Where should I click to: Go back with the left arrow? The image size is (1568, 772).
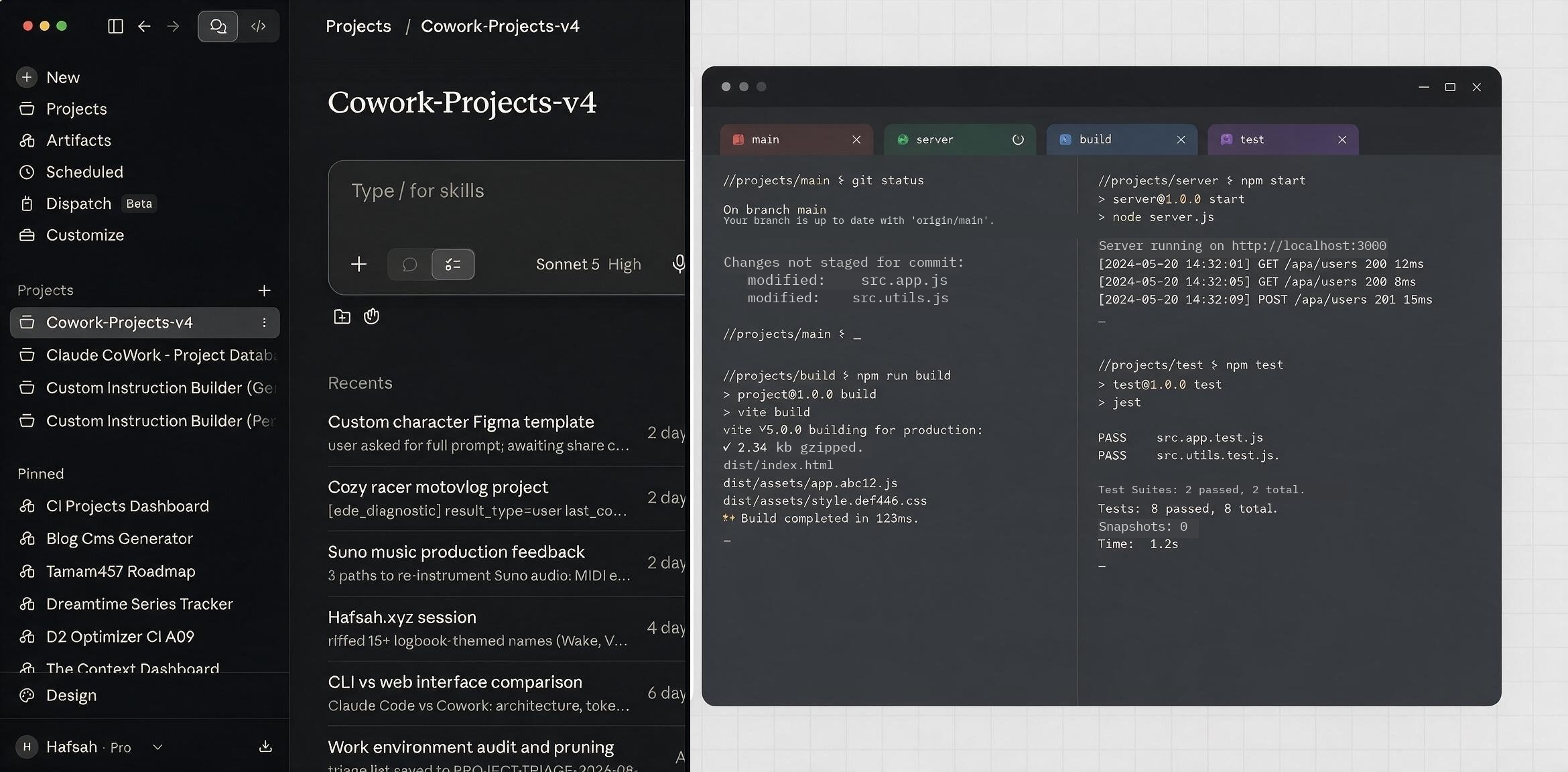click(x=144, y=26)
